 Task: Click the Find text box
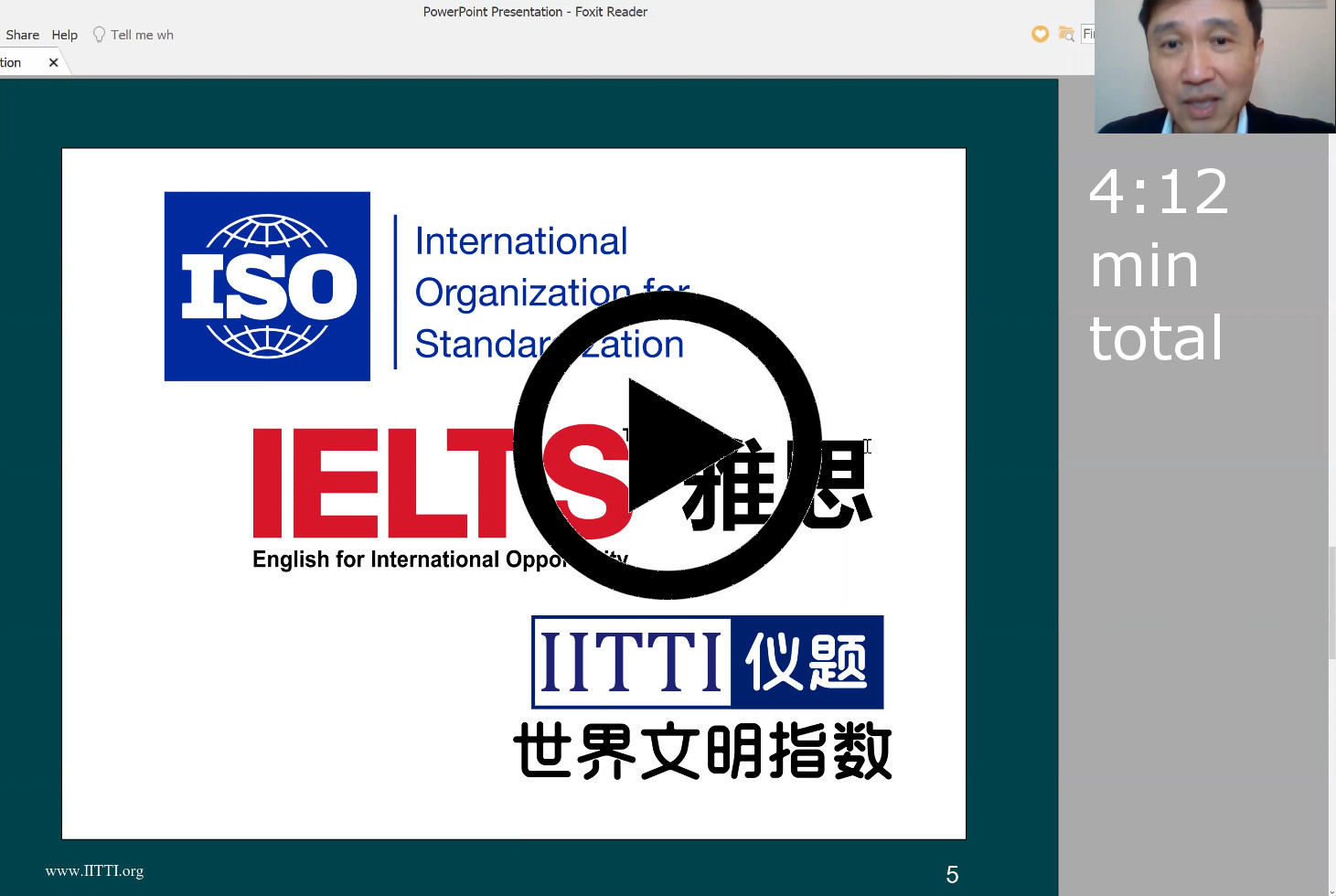click(1088, 34)
